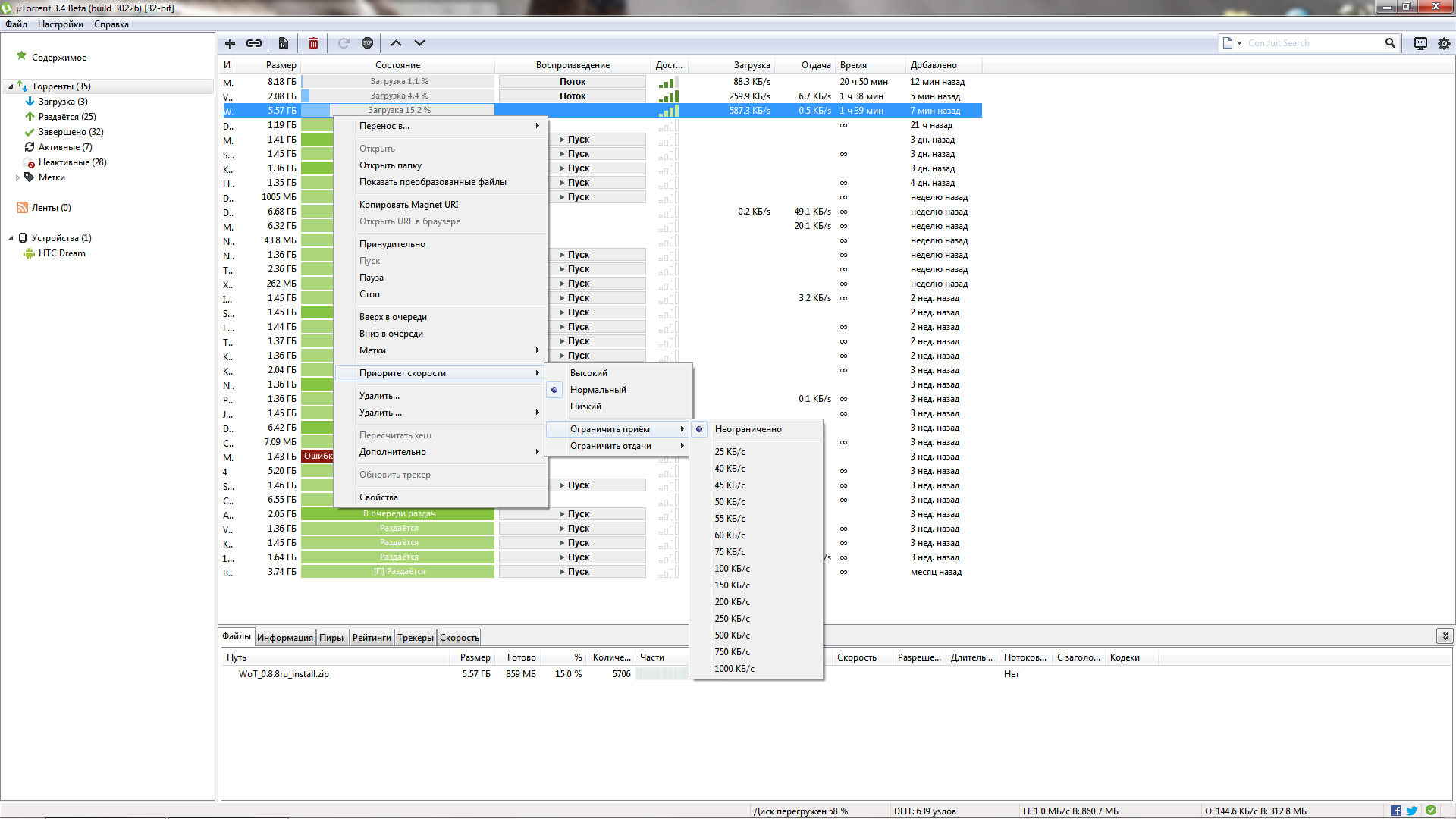Open Дополнительно submenu
Viewport: 1456px width, 819px height.
tap(441, 452)
